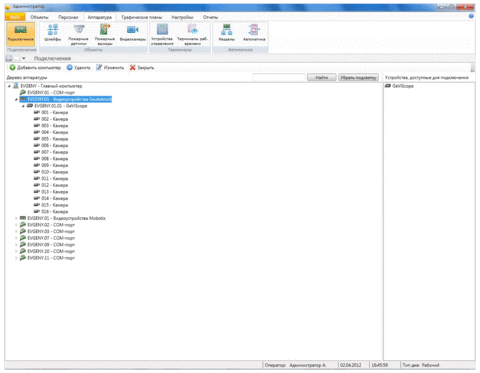Screen dimensions: 480x373
Task: Switch to the Аппаратура tab
Action: [100, 17]
